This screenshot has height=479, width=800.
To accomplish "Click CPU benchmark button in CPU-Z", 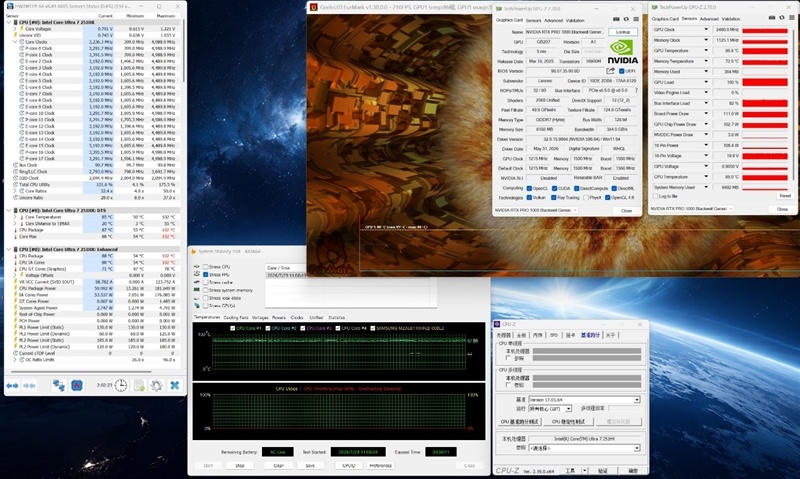I will click(x=520, y=422).
